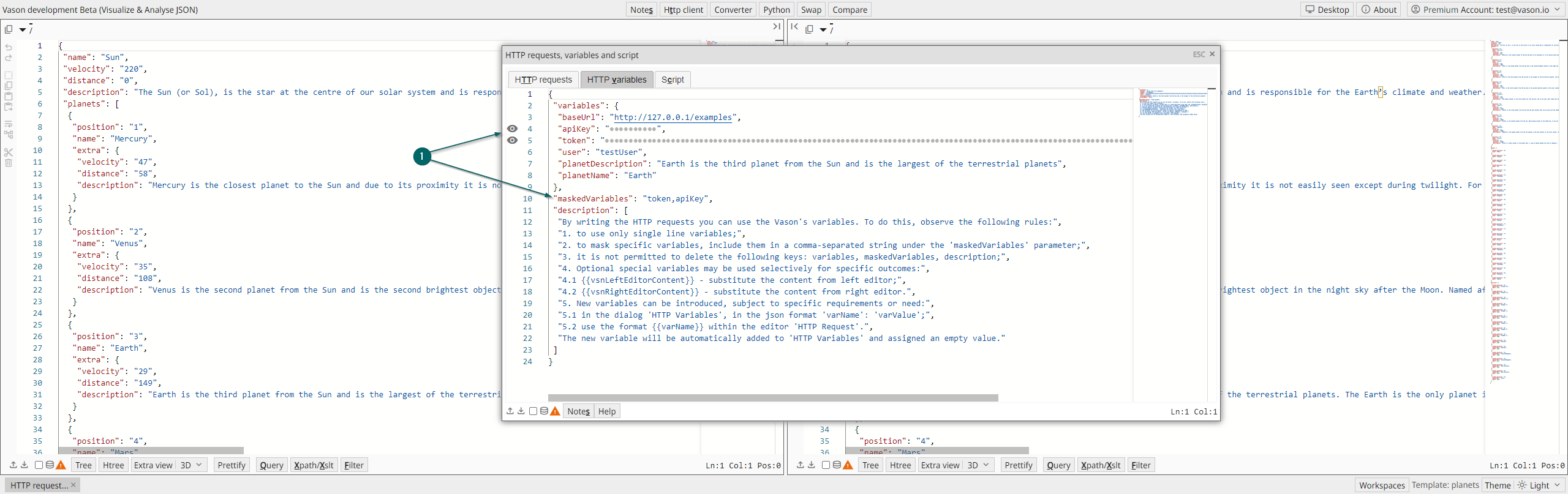Screen dimensions: 1568x494
Task: Open About in top bar
Action: coord(1379,9)
